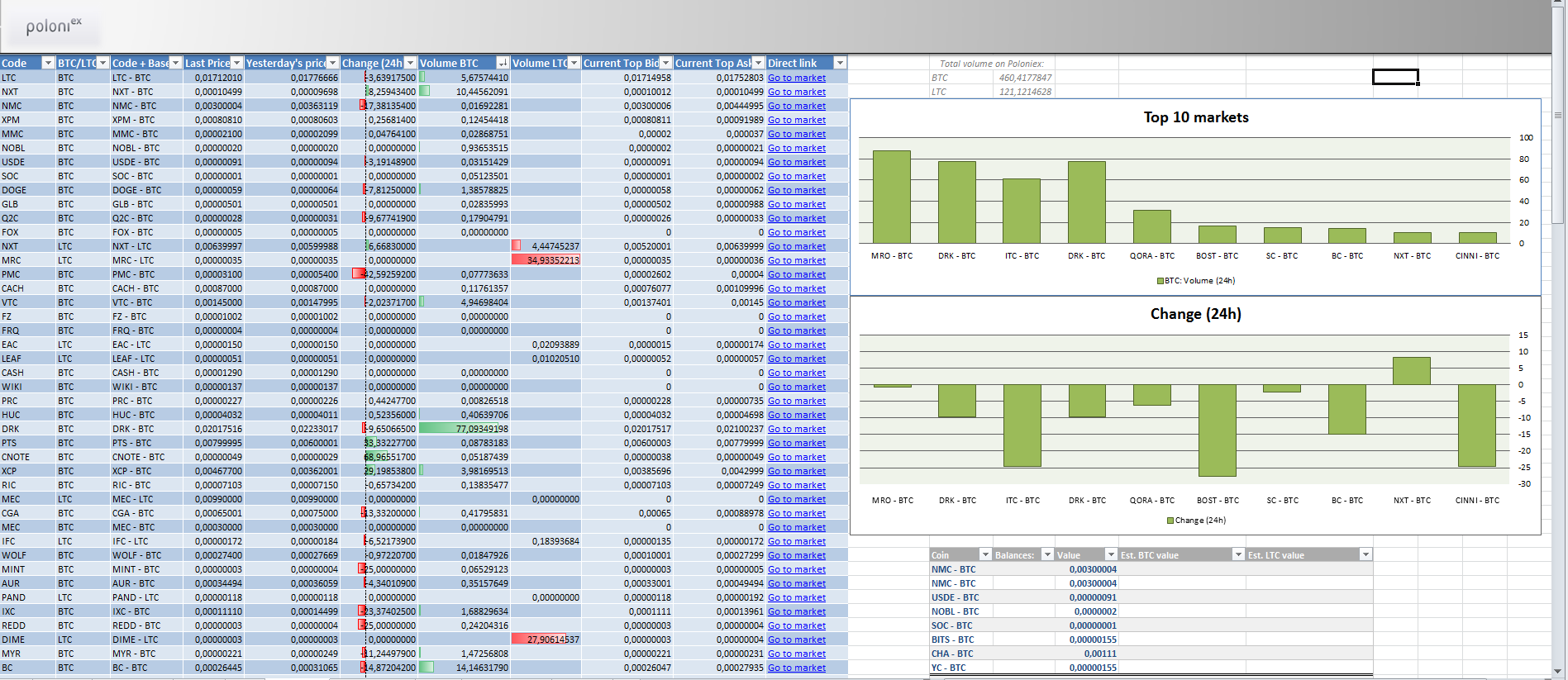The height and width of the screenshot is (680, 1568).
Task: Open Go to market link for BC - BTC
Action: (x=797, y=668)
